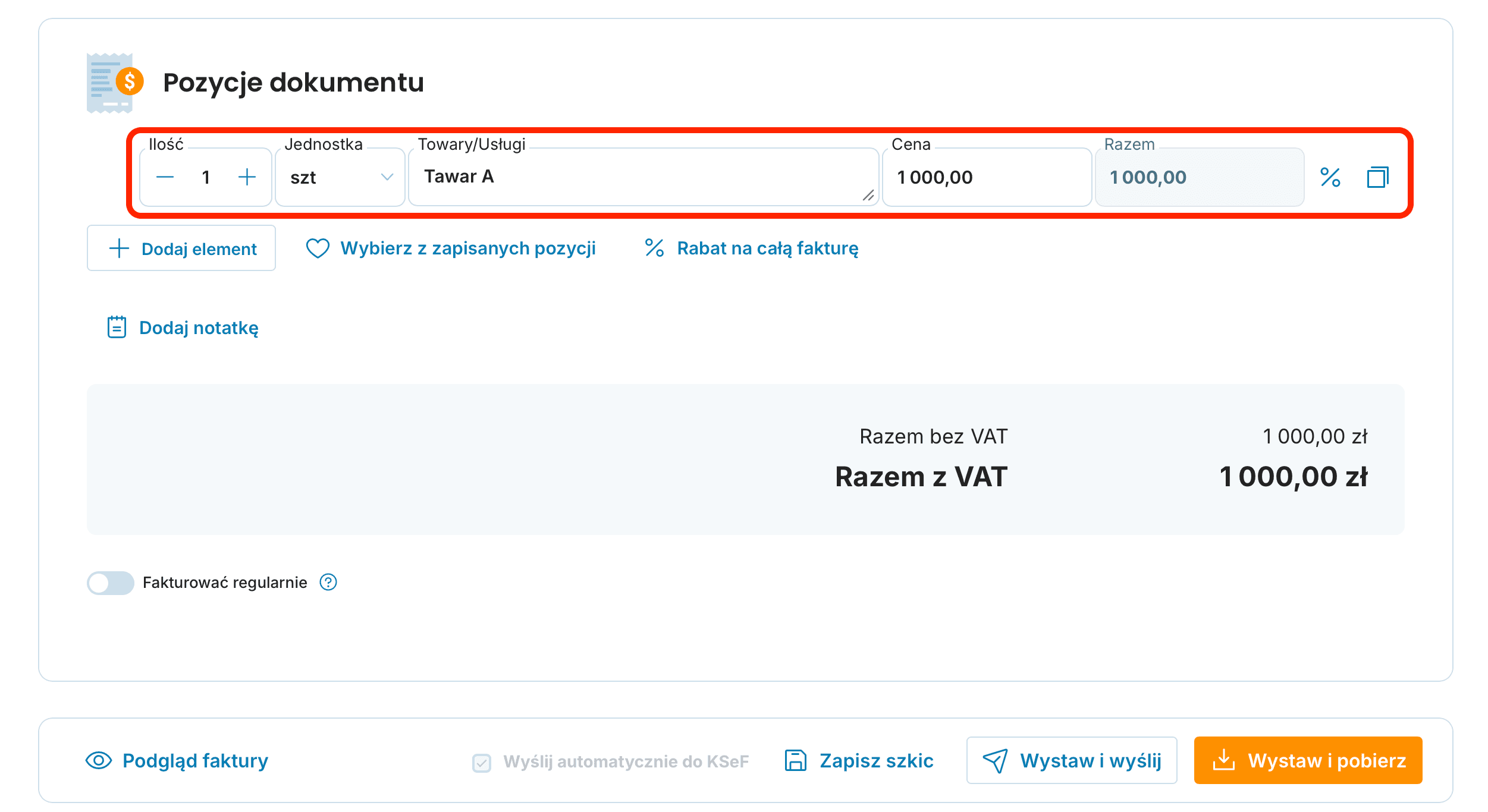Image resolution: width=1488 pixels, height=812 pixels.
Task: Click Dodaj notatkę link
Action: click(x=183, y=328)
